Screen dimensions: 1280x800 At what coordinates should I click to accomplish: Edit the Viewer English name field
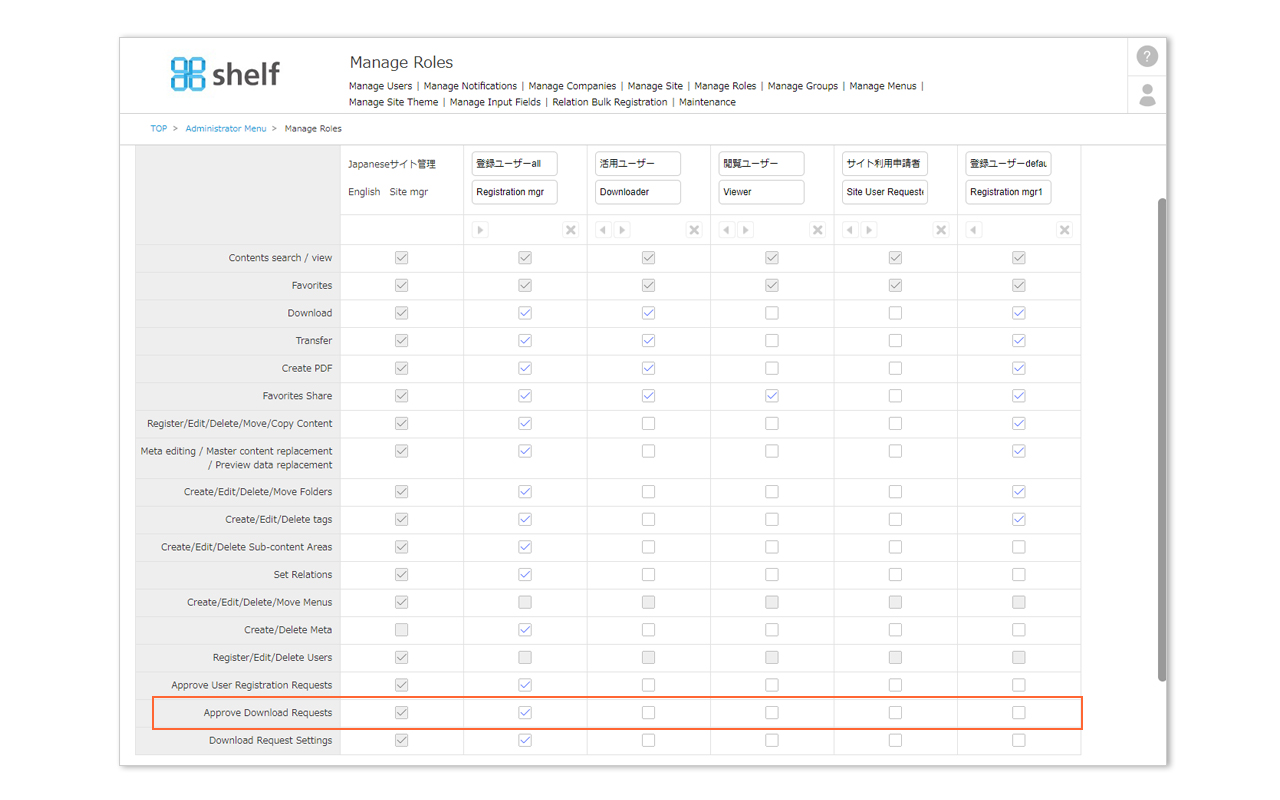[x=761, y=192]
